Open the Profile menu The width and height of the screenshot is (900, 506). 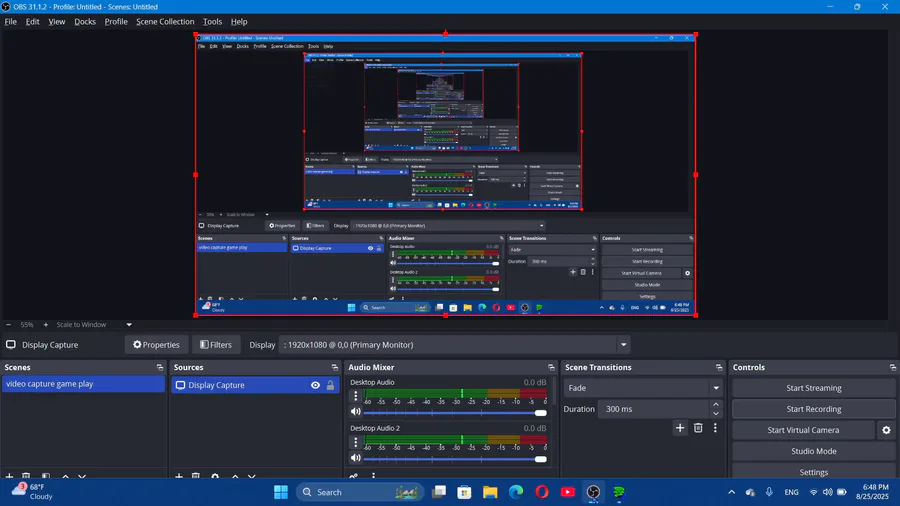tap(116, 21)
